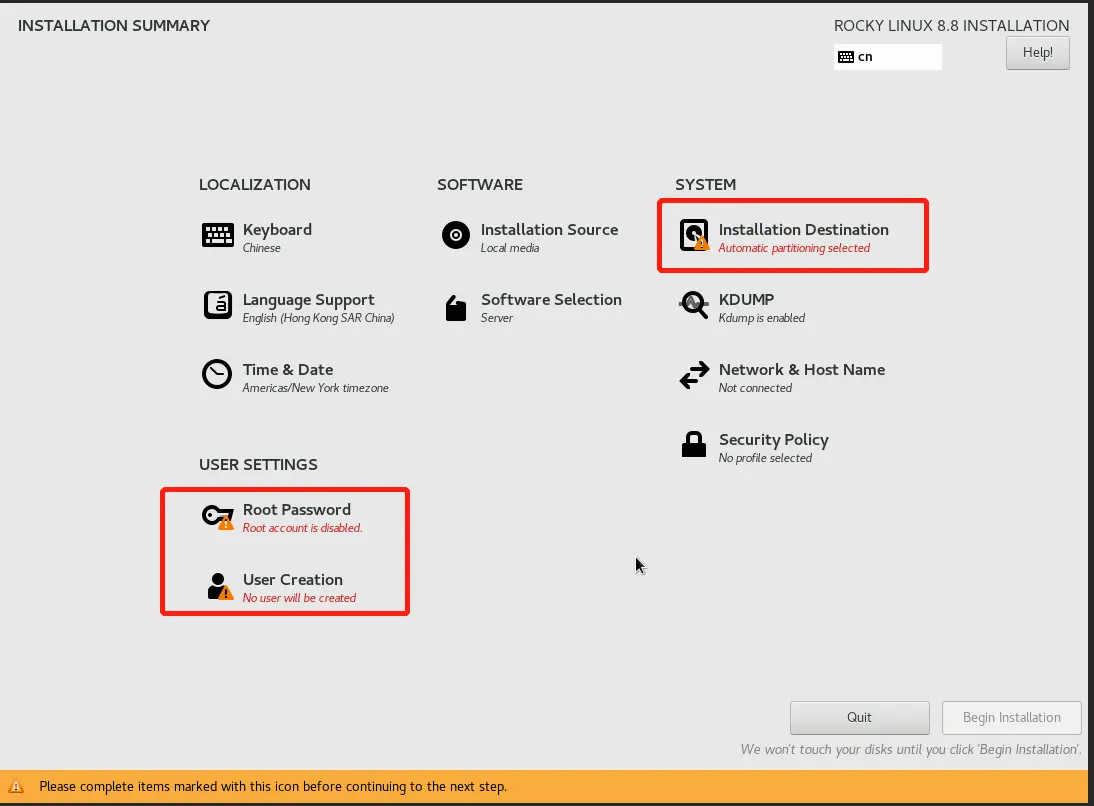Click 'Server' software selection text
The height and width of the screenshot is (806, 1094).
pos(497,318)
